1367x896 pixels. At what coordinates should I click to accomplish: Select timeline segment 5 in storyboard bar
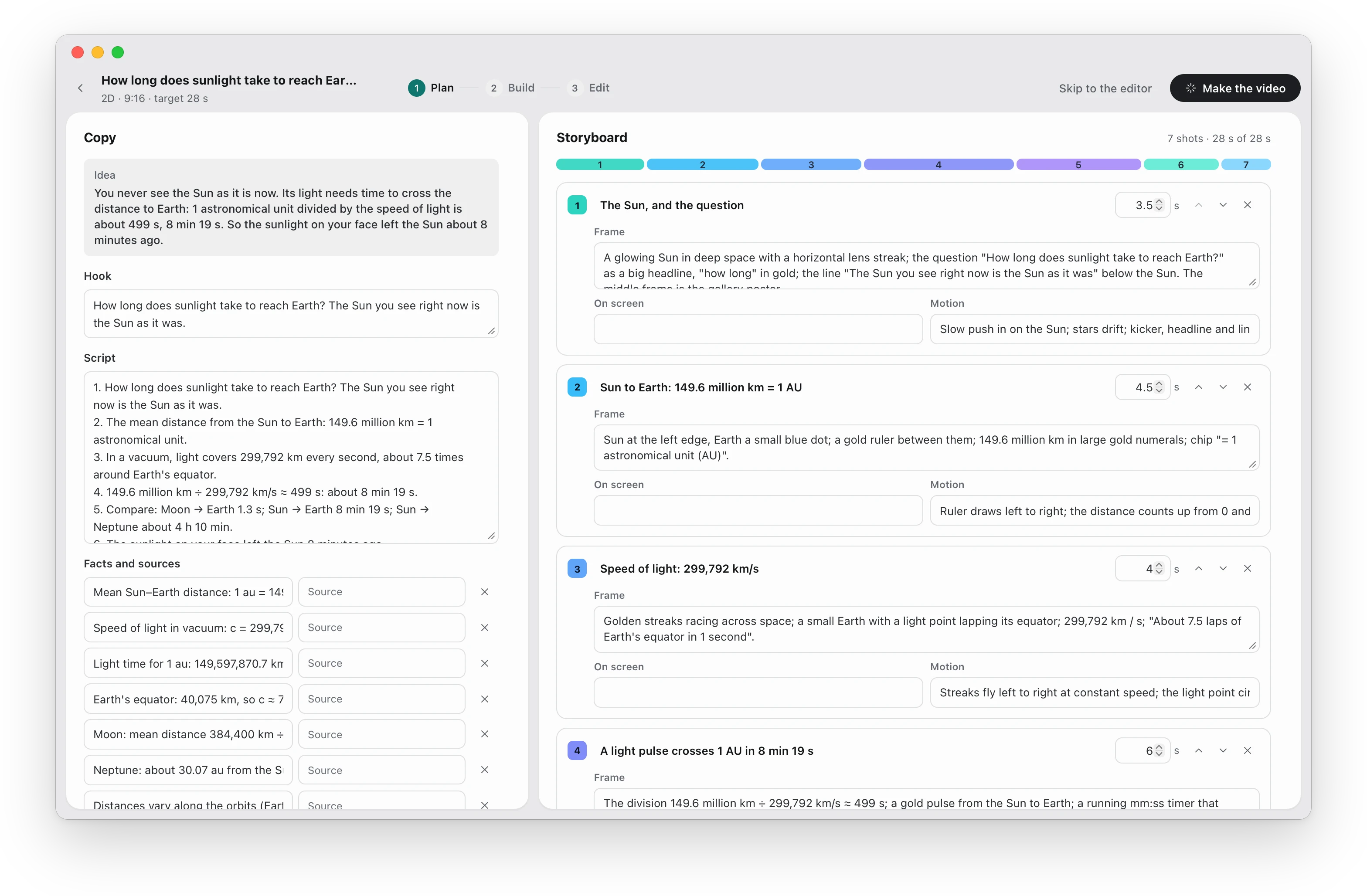[x=1078, y=165]
